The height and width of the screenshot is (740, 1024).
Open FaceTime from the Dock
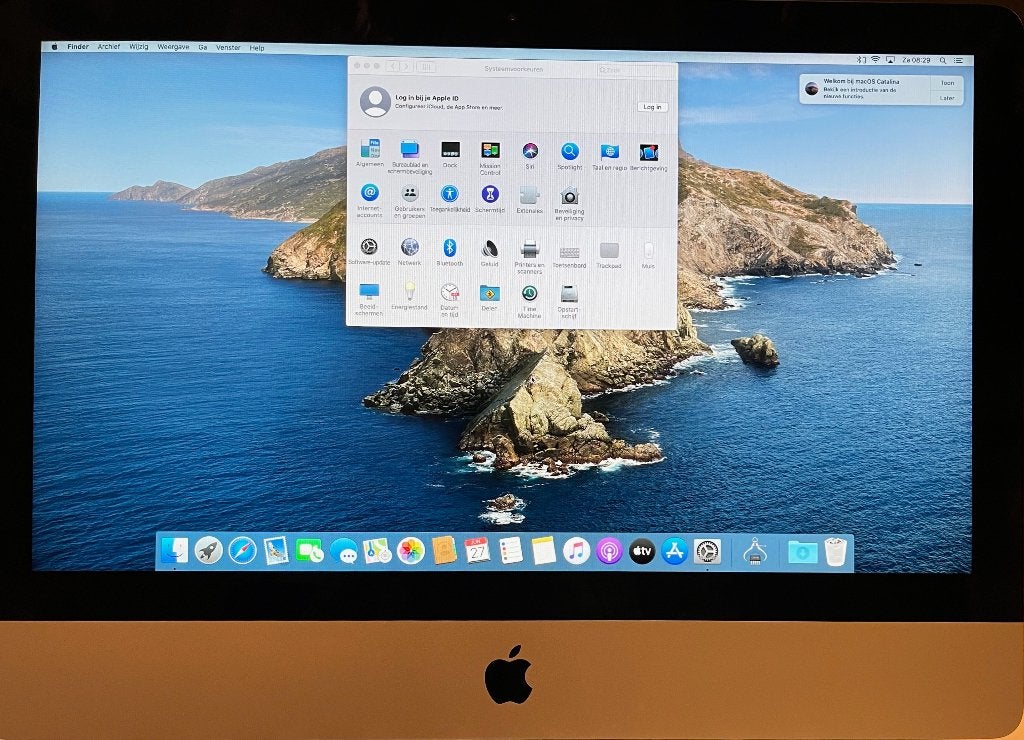[x=310, y=551]
